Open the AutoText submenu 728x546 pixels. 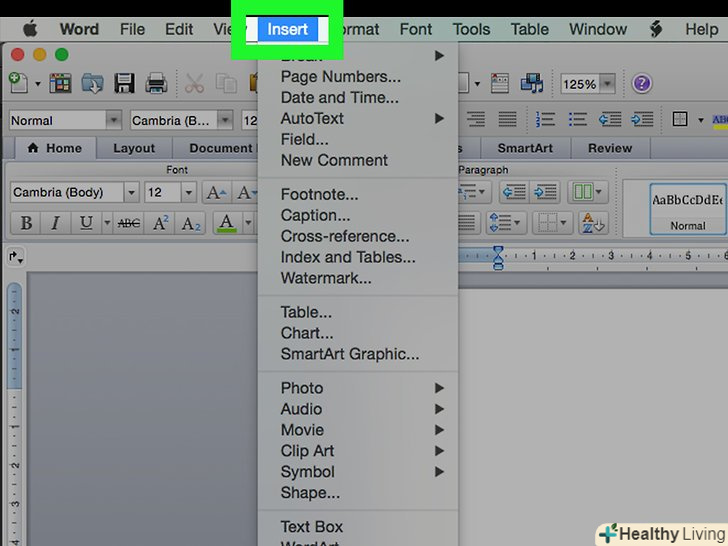pos(358,118)
